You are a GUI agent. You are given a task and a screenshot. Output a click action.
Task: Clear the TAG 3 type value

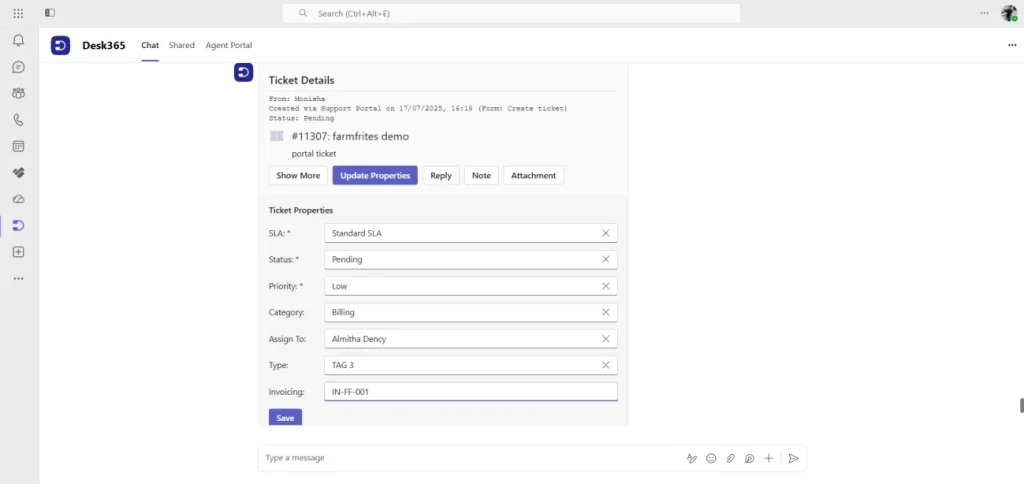pos(605,365)
